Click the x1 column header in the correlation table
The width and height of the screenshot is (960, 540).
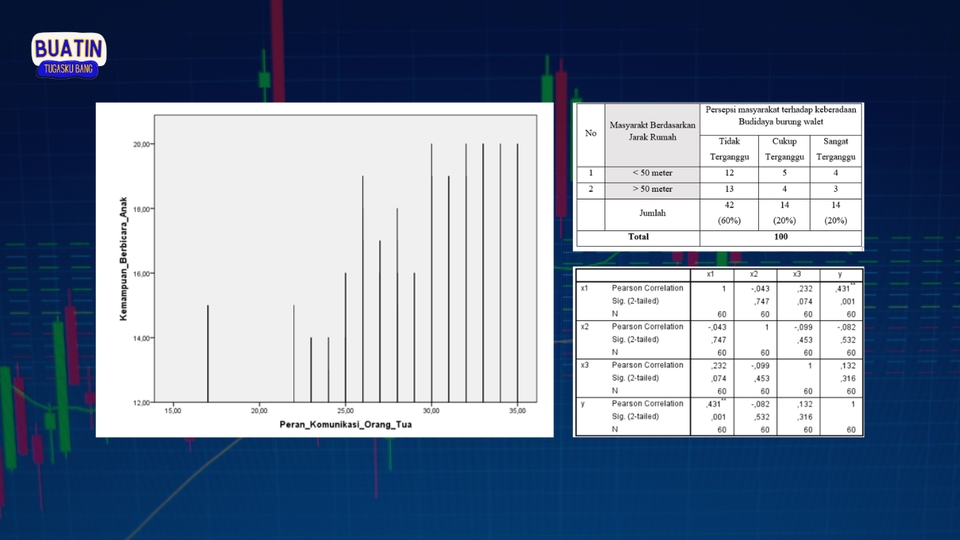click(x=710, y=274)
